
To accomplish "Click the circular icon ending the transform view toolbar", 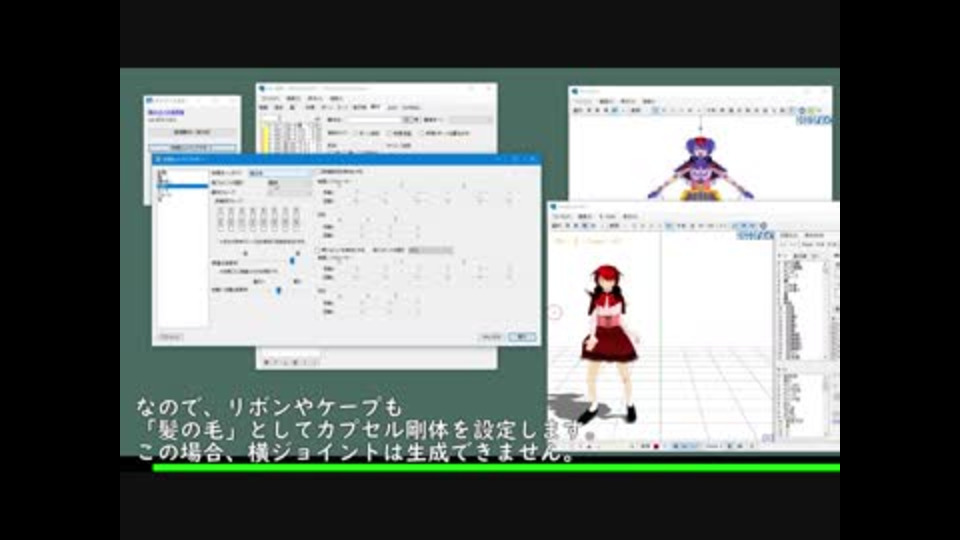I will pos(763,226).
